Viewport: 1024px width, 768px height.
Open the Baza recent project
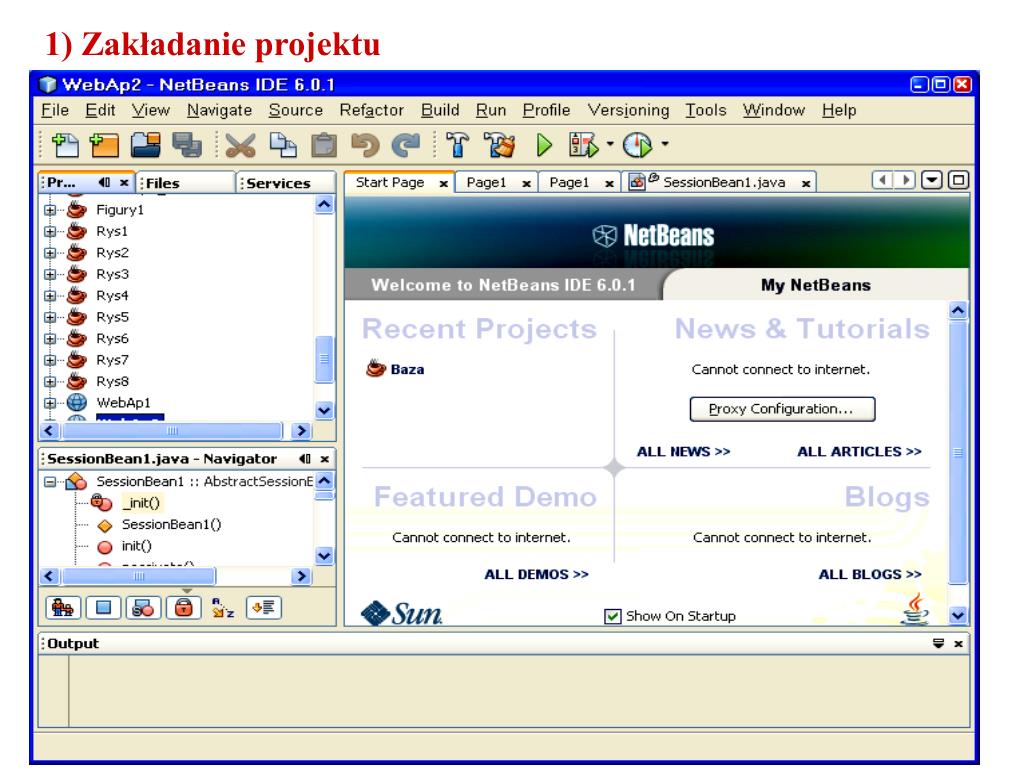point(396,369)
